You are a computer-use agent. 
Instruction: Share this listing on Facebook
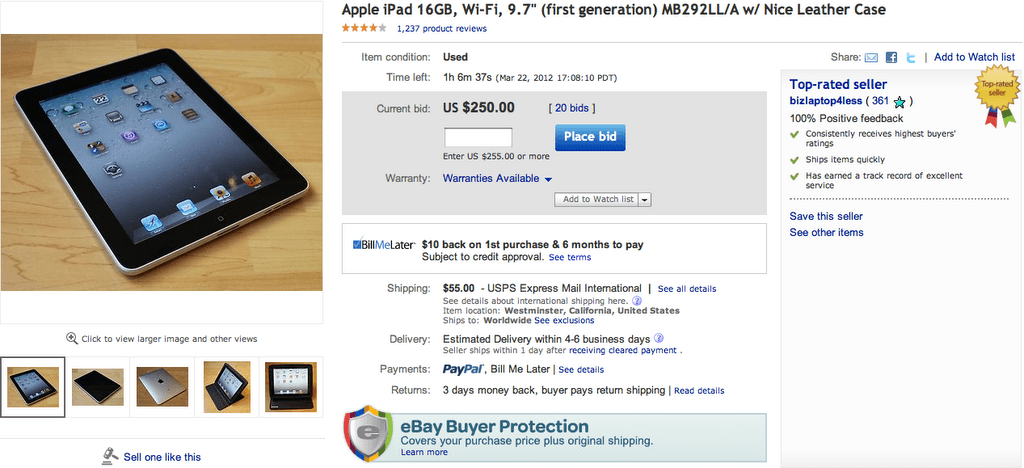coord(891,58)
